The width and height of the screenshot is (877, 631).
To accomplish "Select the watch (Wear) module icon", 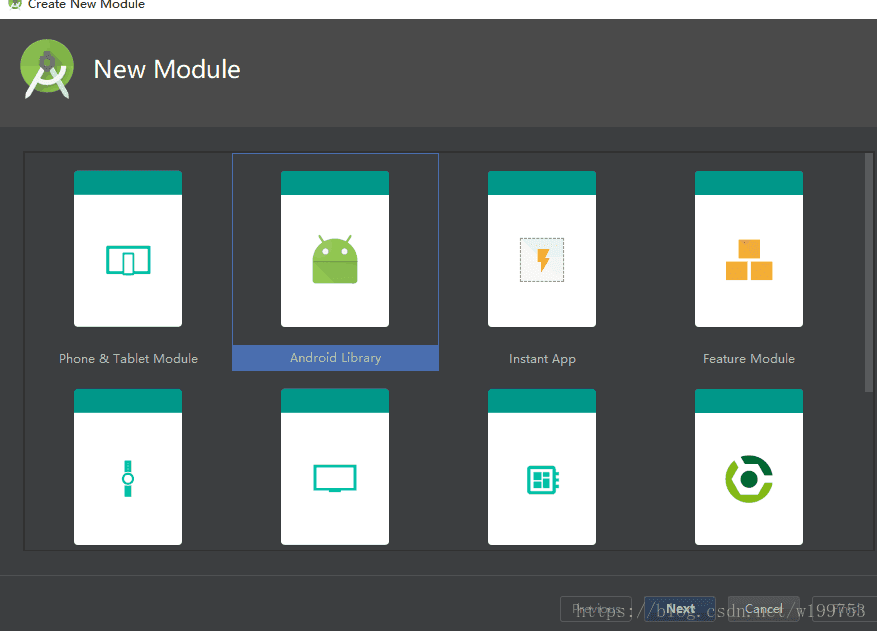I will point(128,478).
